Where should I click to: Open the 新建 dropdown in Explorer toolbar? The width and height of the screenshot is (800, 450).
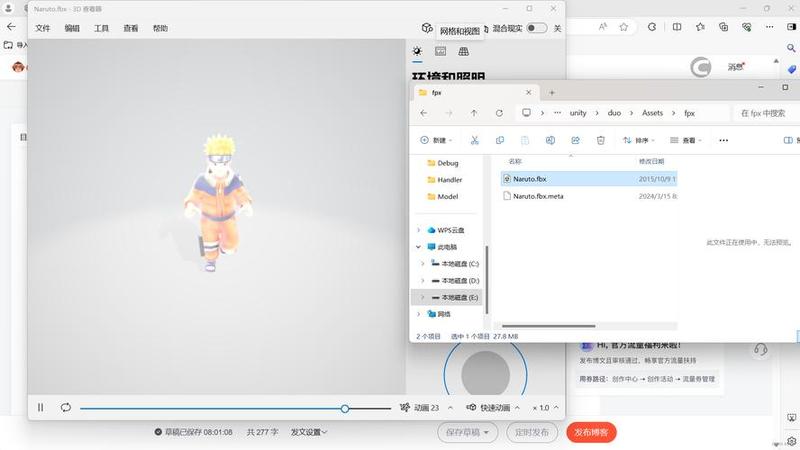[x=435, y=140]
